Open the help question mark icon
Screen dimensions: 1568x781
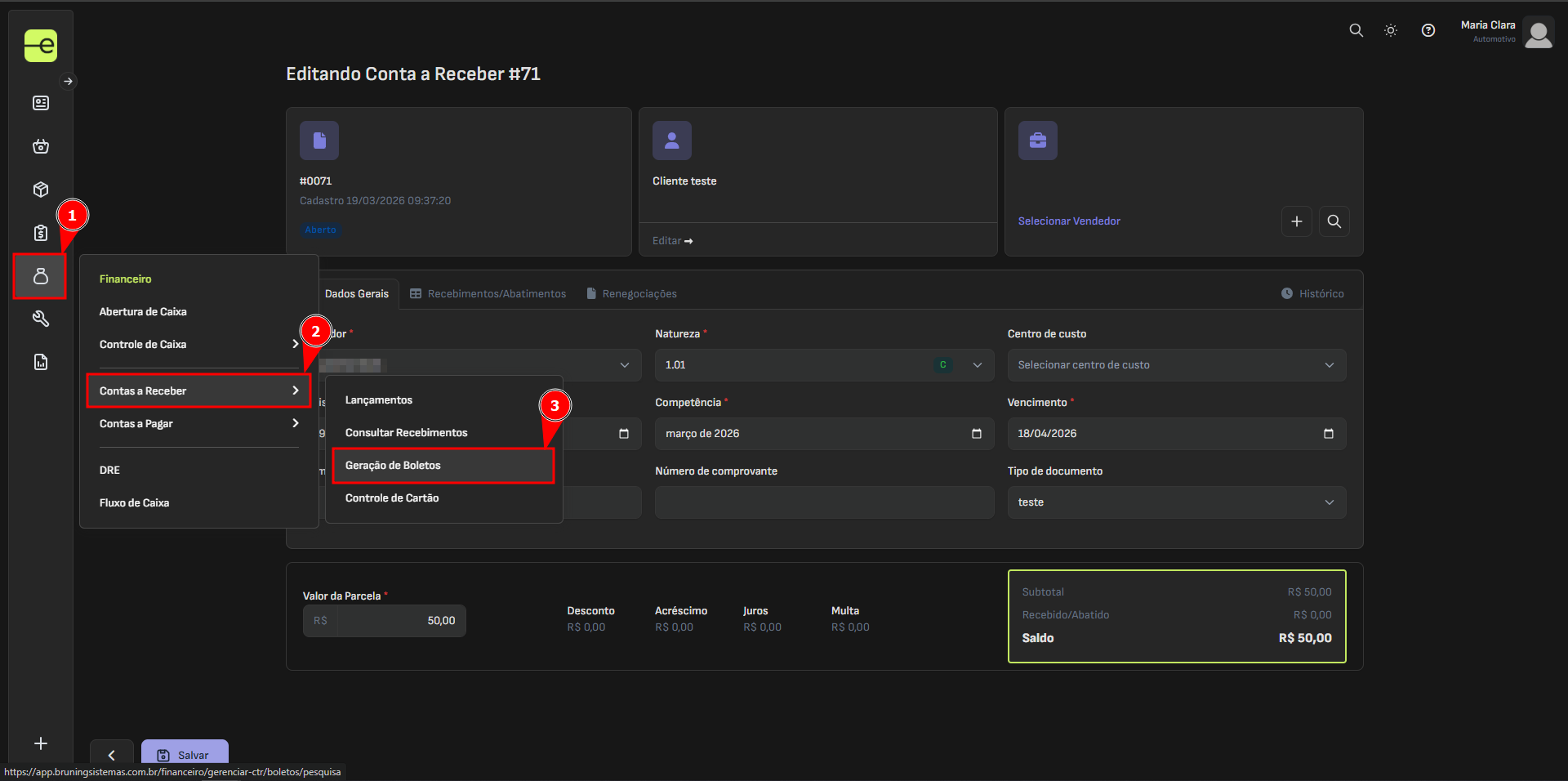click(x=1428, y=30)
